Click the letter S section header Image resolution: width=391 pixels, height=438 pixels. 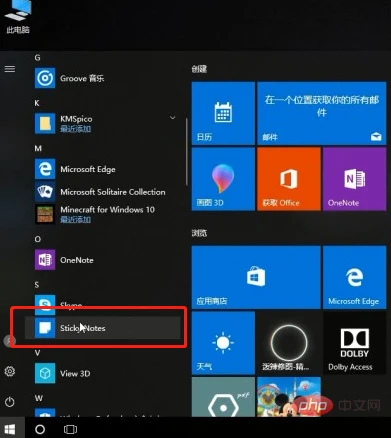37,285
